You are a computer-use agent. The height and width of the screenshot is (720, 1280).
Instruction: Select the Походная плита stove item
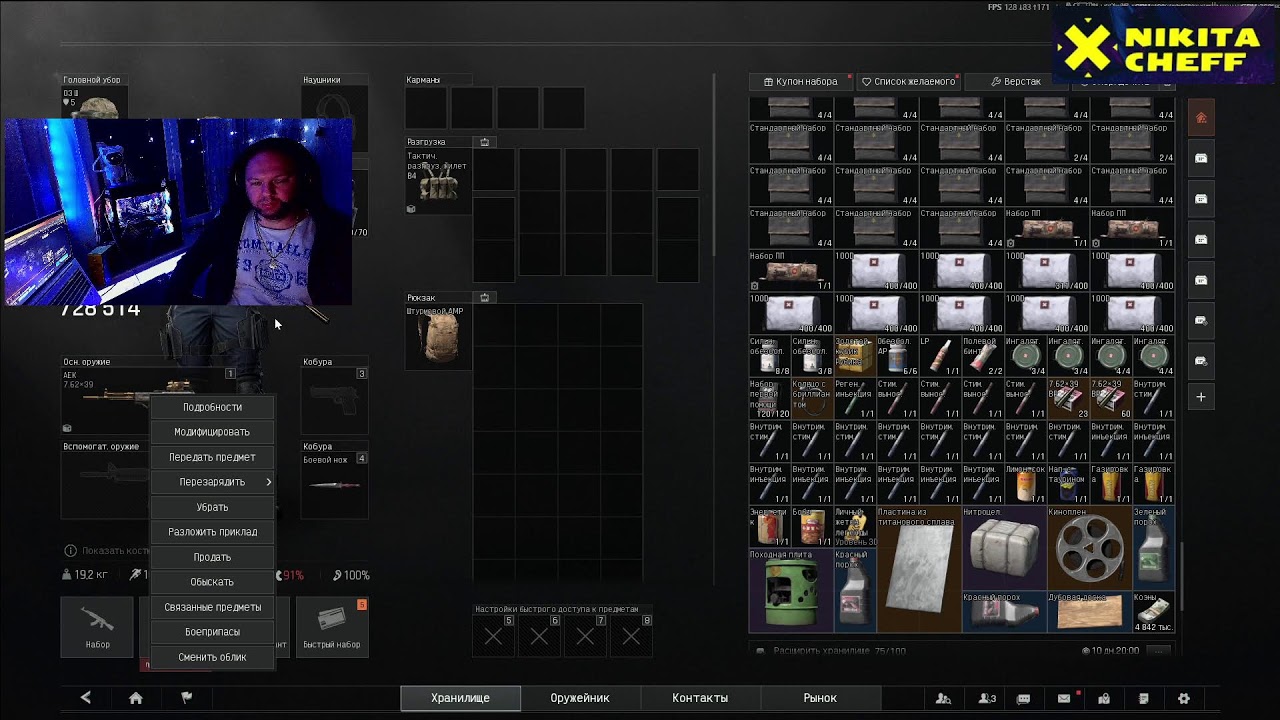coord(791,590)
